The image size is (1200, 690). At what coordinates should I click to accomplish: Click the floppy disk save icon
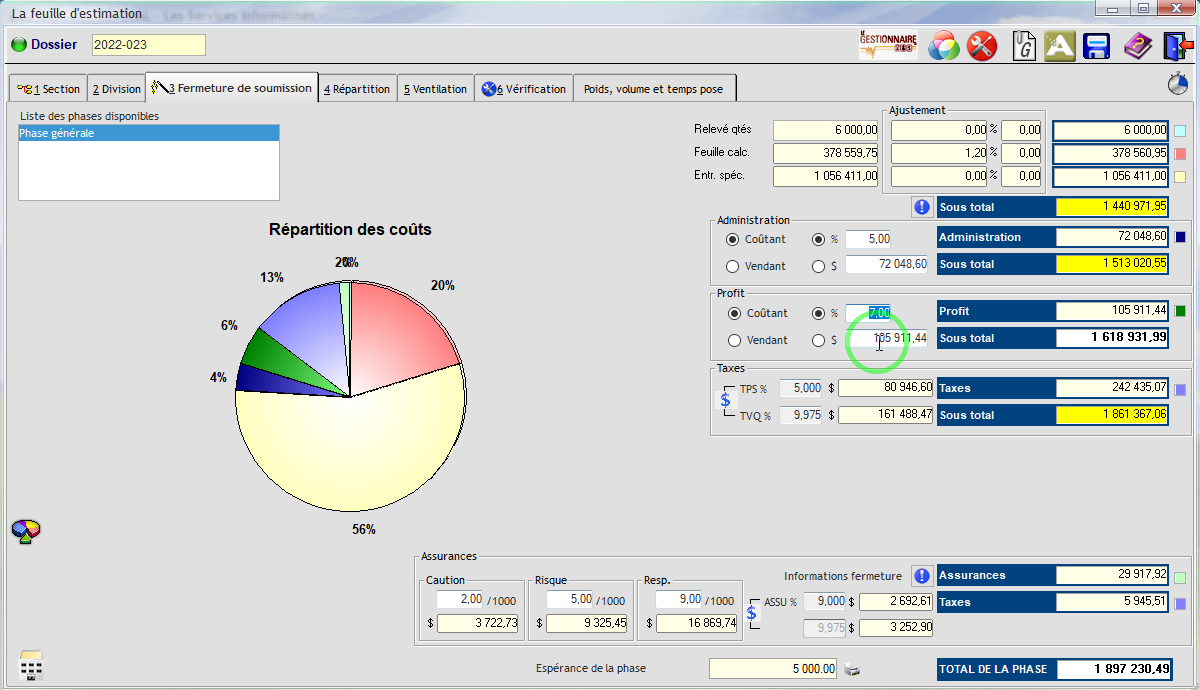coord(1098,46)
